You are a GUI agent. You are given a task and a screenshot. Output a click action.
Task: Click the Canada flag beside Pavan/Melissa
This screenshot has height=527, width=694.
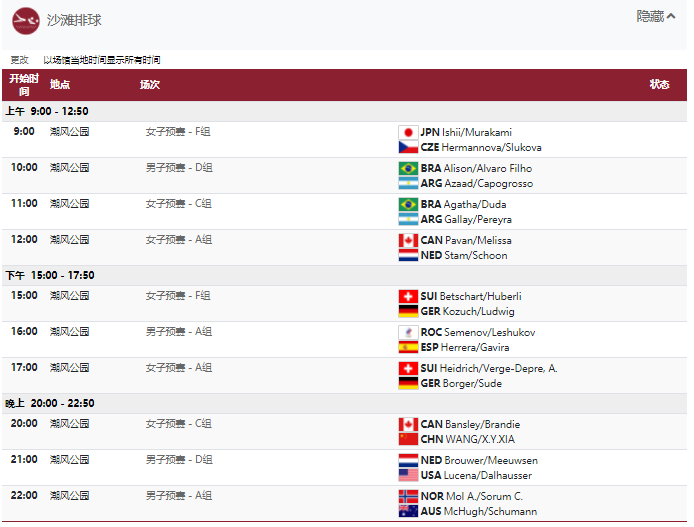click(408, 240)
